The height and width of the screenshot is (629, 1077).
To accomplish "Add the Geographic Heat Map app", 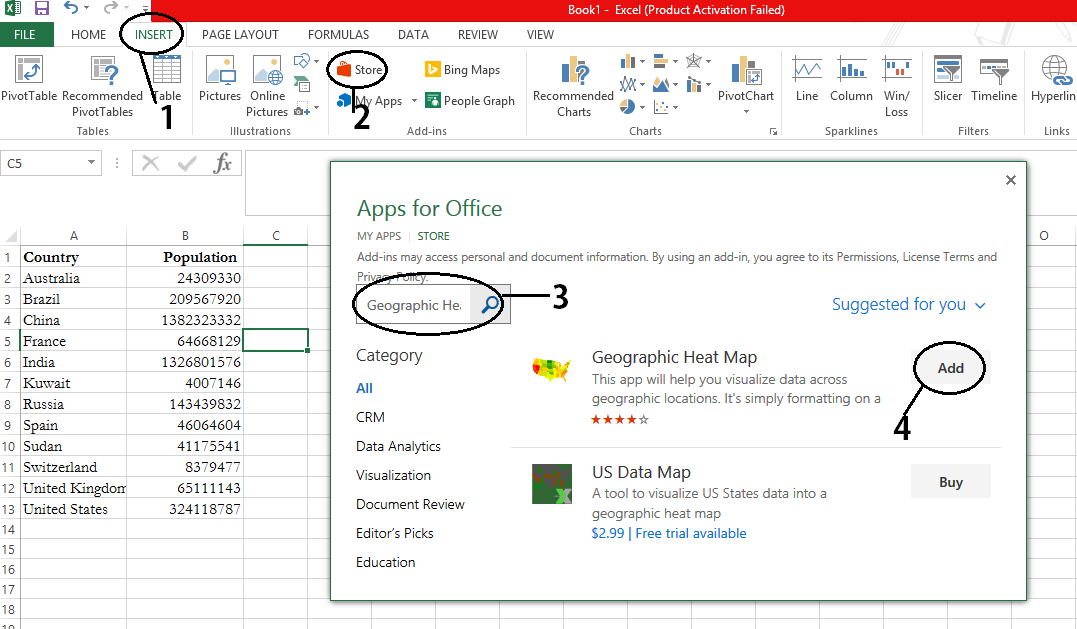I will tap(950, 368).
